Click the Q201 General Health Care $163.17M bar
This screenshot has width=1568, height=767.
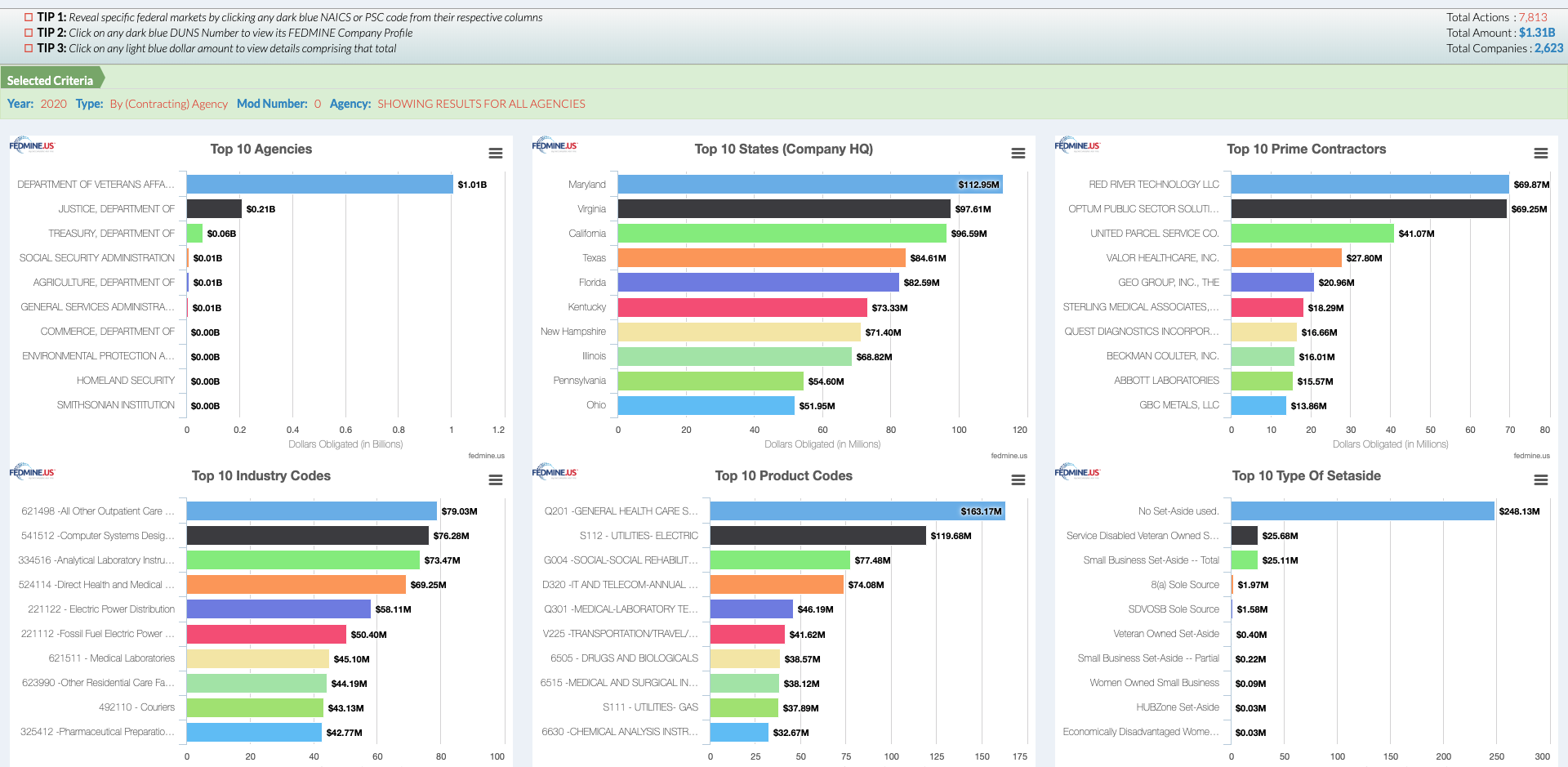coord(857,511)
